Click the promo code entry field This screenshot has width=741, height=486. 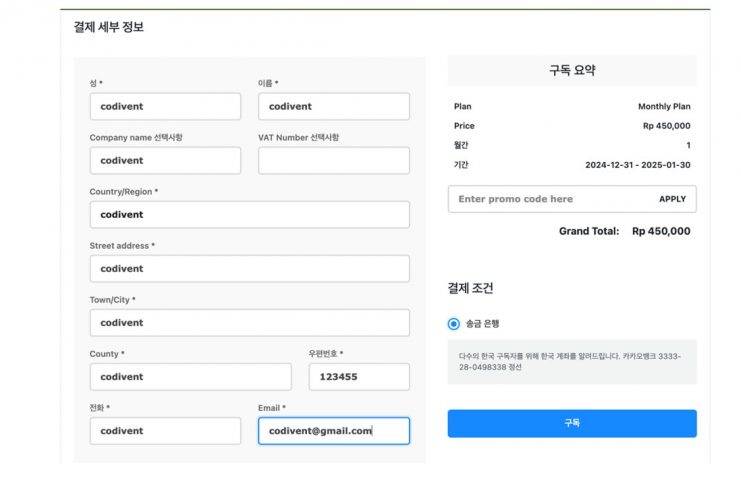tap(550, 199)
